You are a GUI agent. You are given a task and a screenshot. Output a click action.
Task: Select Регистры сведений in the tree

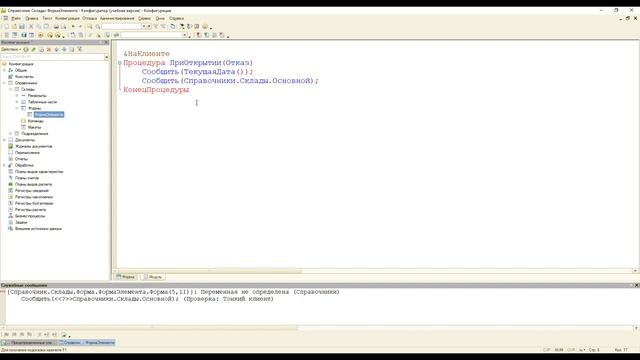click(32, 191)
